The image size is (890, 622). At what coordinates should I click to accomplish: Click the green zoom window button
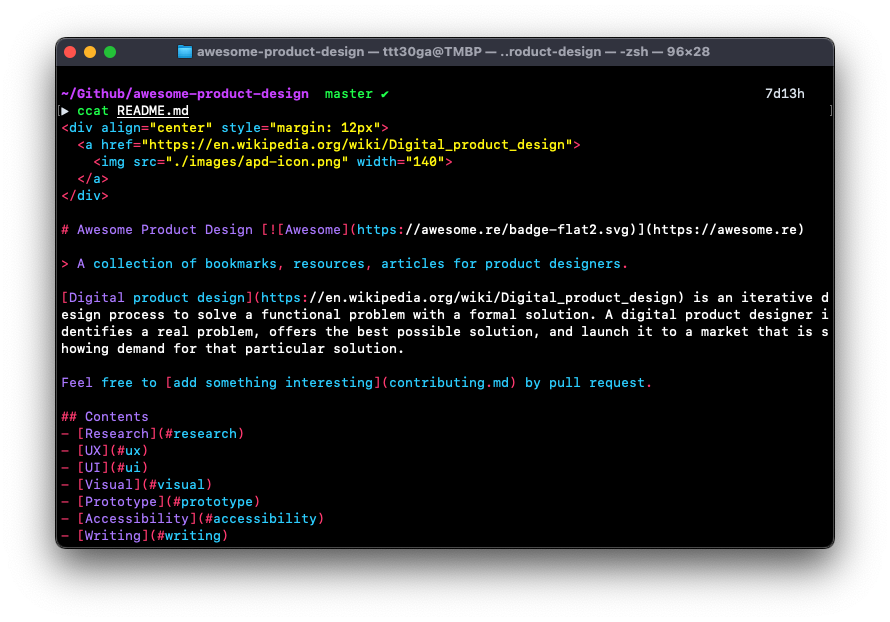click(110, 52)
